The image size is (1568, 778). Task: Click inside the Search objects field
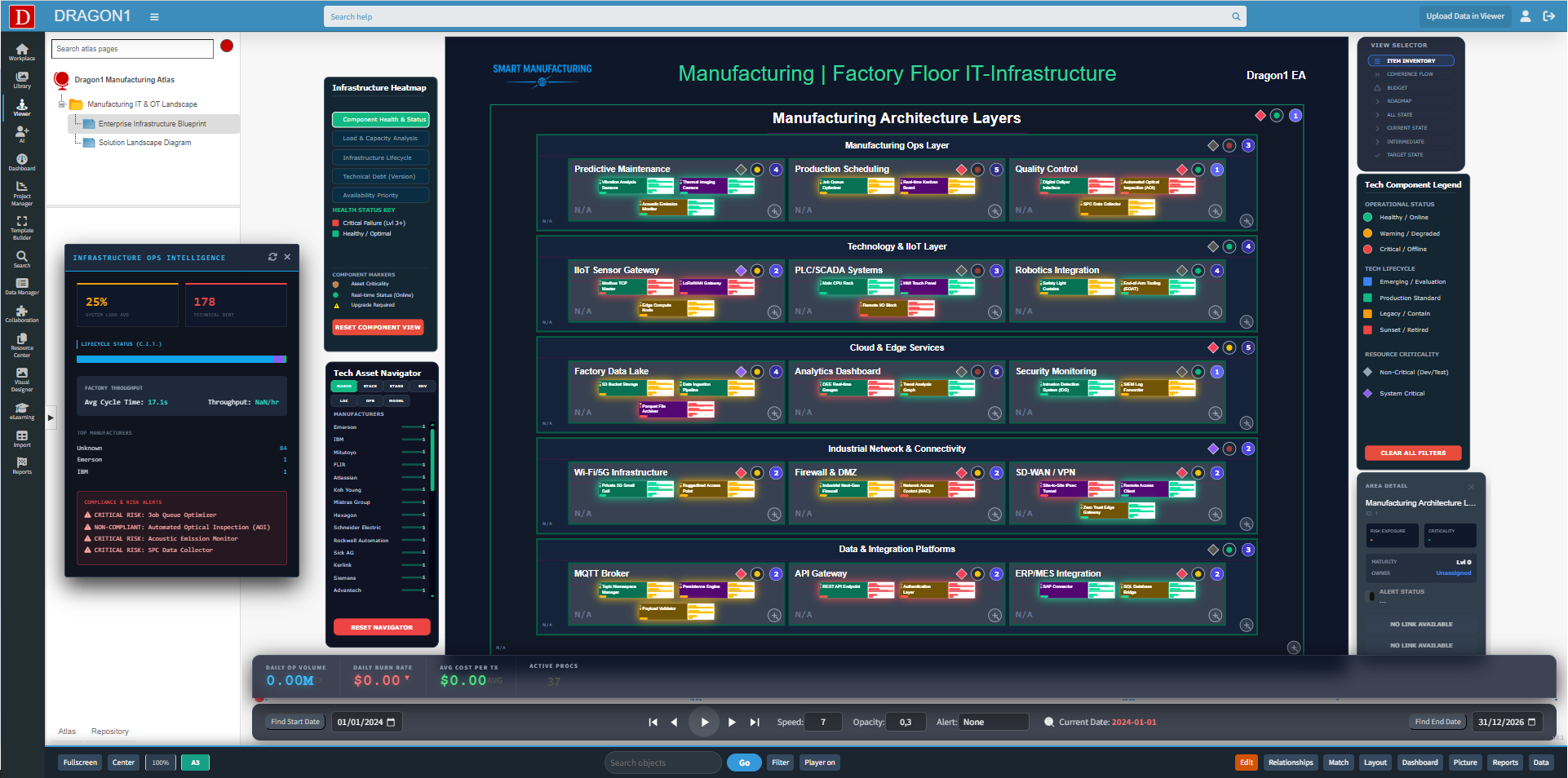tap(662, 763)
